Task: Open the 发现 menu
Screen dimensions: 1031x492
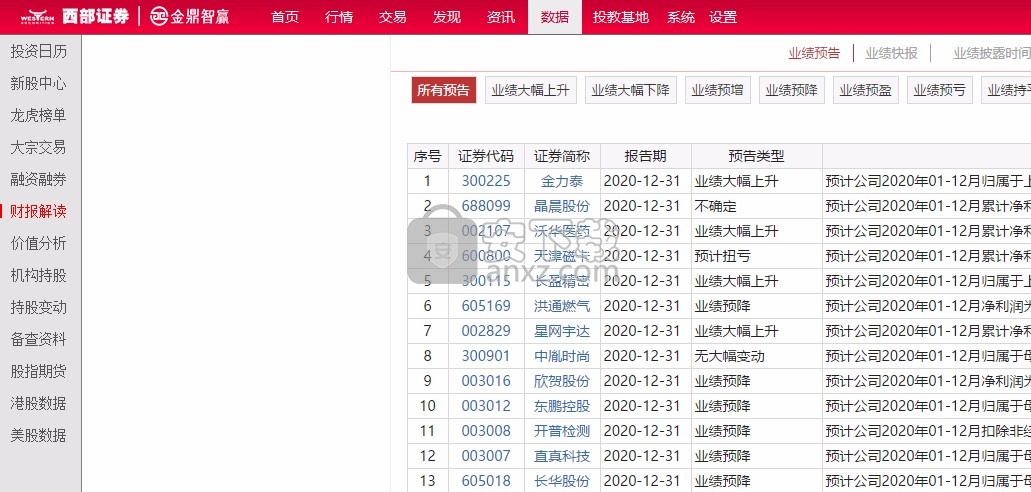Action: (x=446, y=17)
